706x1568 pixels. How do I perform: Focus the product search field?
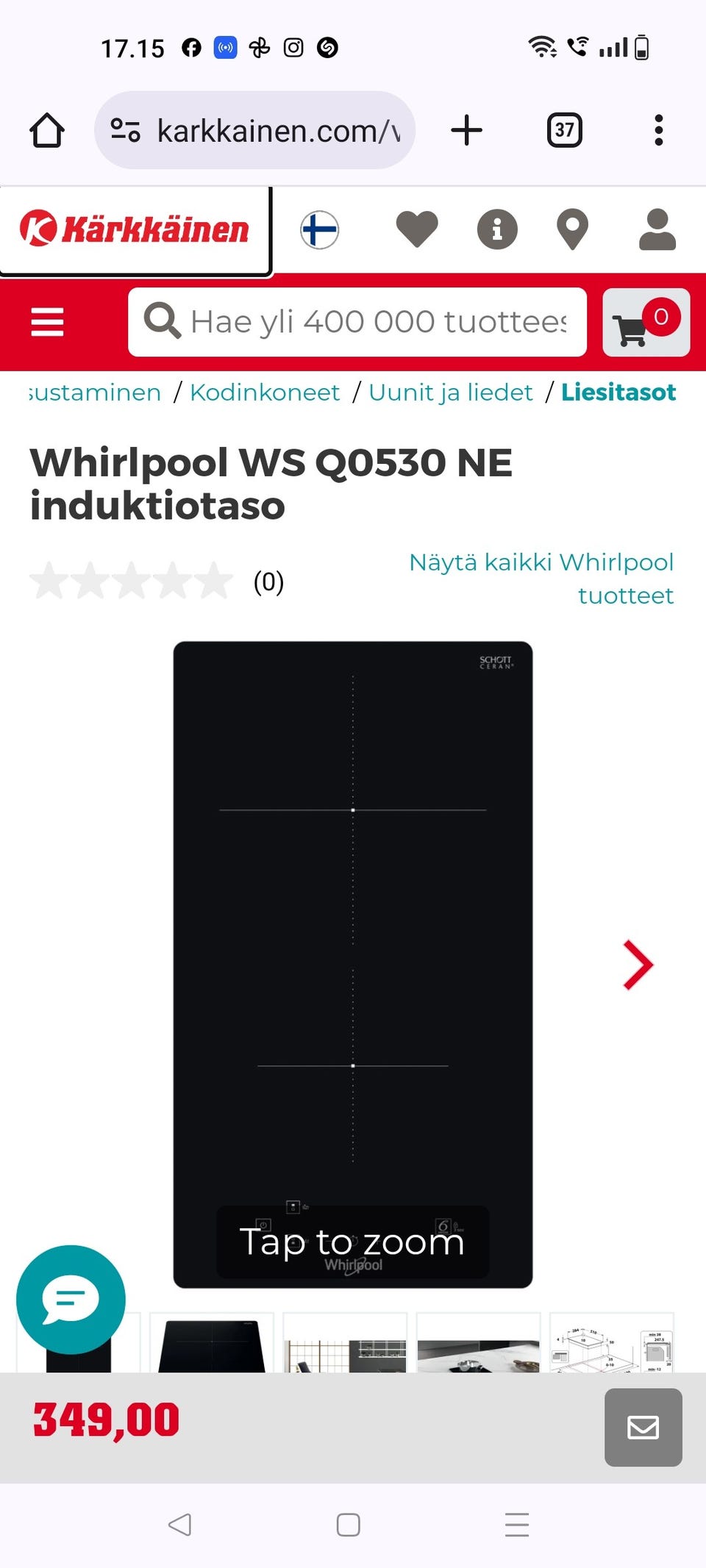point(357,322)
